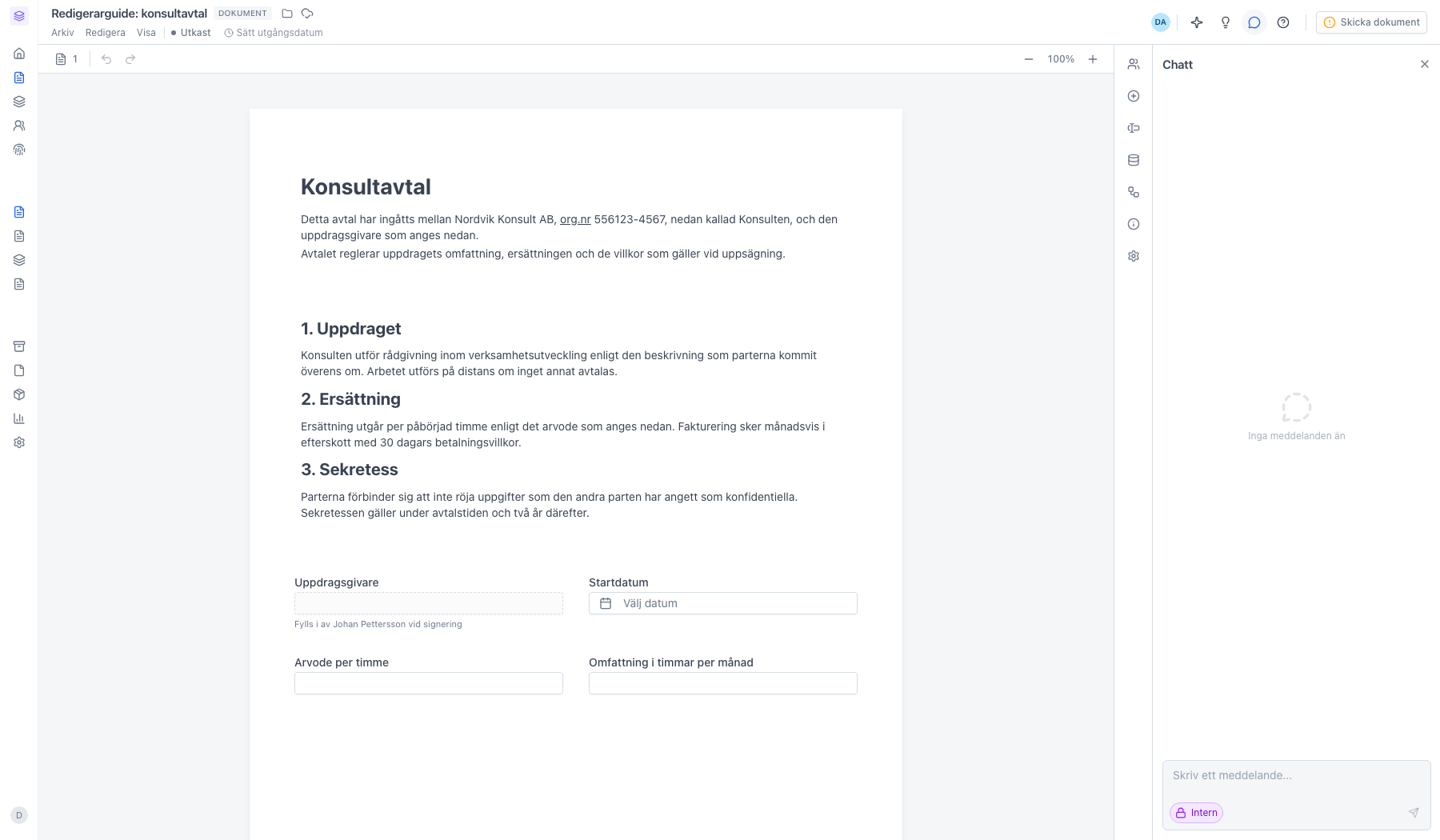Open the help question mark icon
This screenshot has height=840, width=1440.
pyautogui.click(x=1283, y=22)
